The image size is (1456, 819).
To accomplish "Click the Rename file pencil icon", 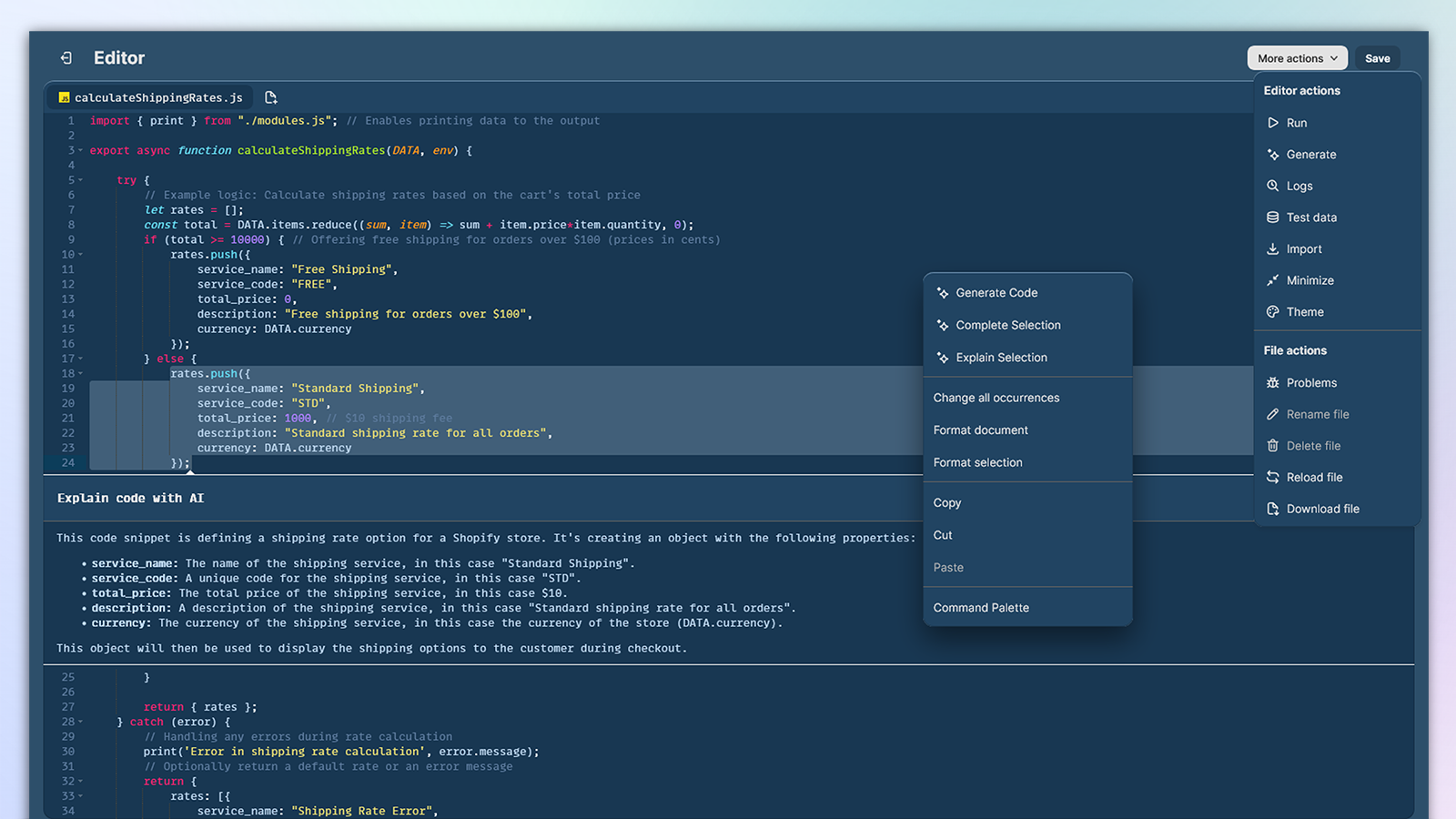I will [x=1273, y=414].
